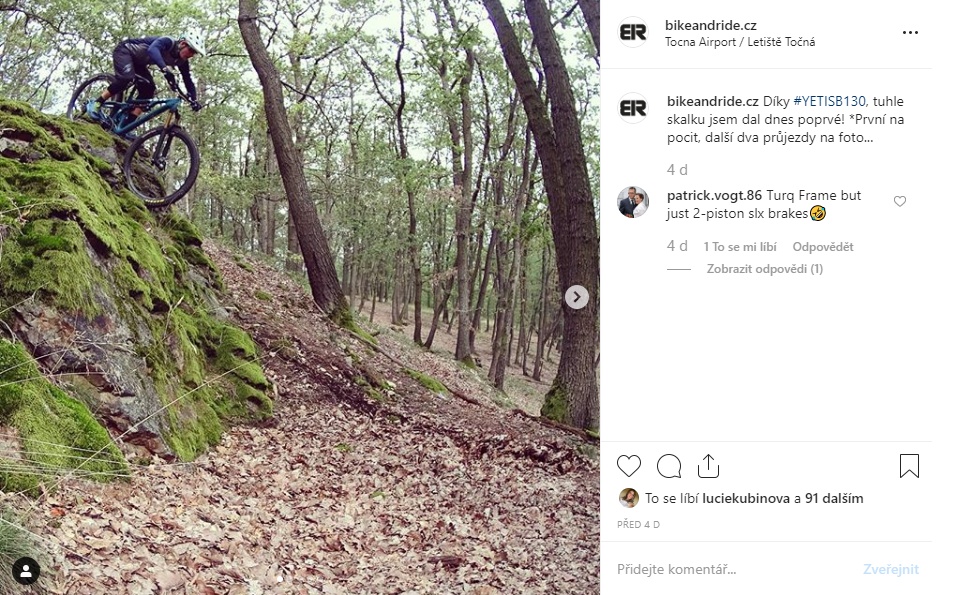Open liker avatar beside "To se líbí"
The height and width of the screenshot is (595, 960).
[629, 498]
